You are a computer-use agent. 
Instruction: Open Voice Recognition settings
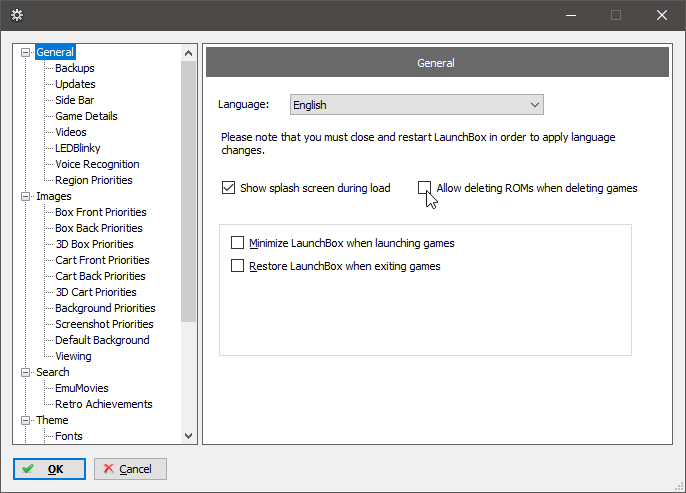coord(97,164)
